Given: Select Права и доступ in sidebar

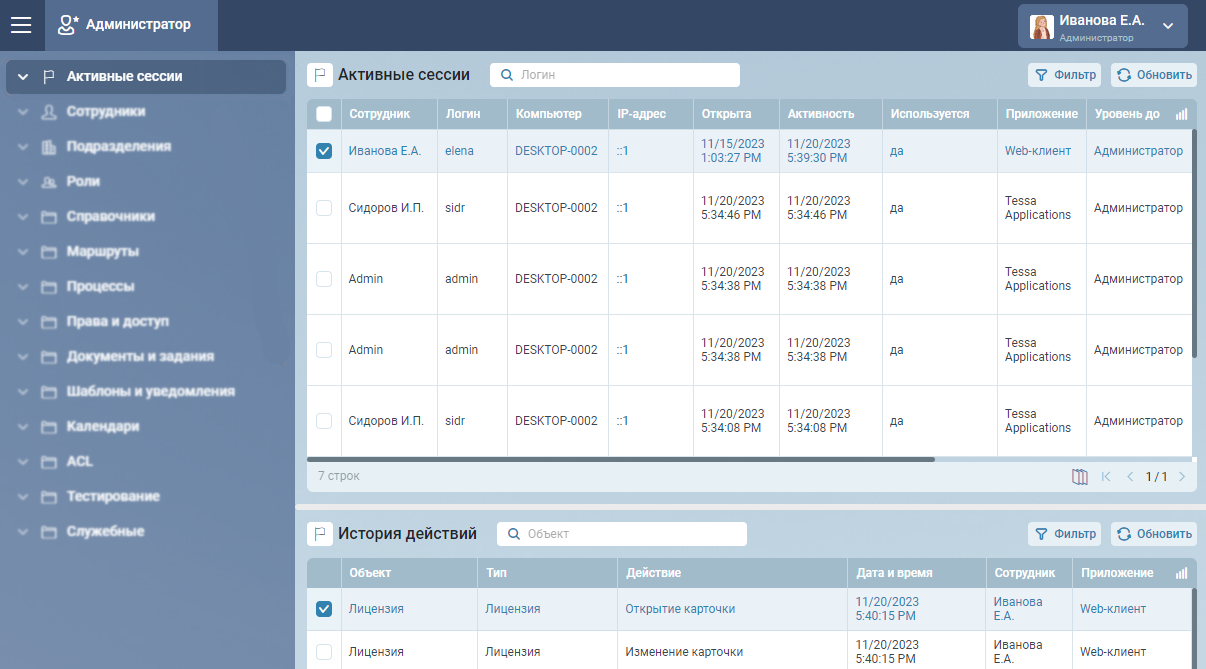Looking at the screenshot, I should pos(117,322).
